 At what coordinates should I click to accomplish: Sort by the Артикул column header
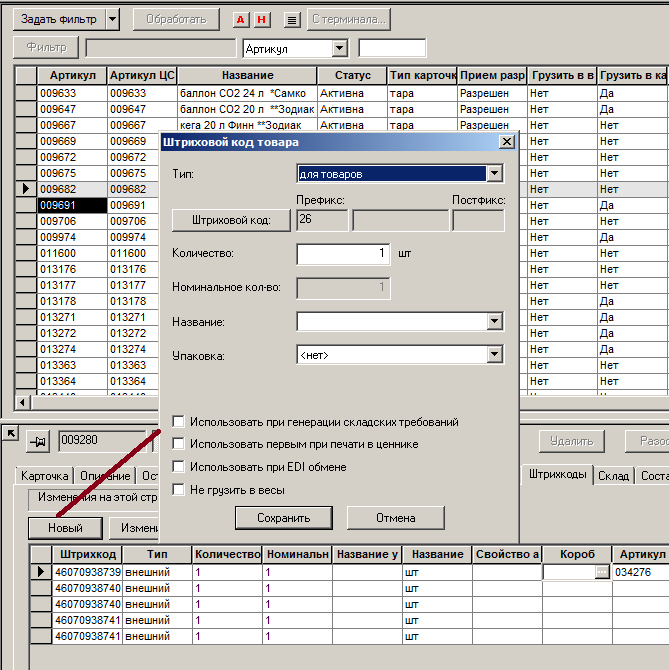(x=72, y=75)
